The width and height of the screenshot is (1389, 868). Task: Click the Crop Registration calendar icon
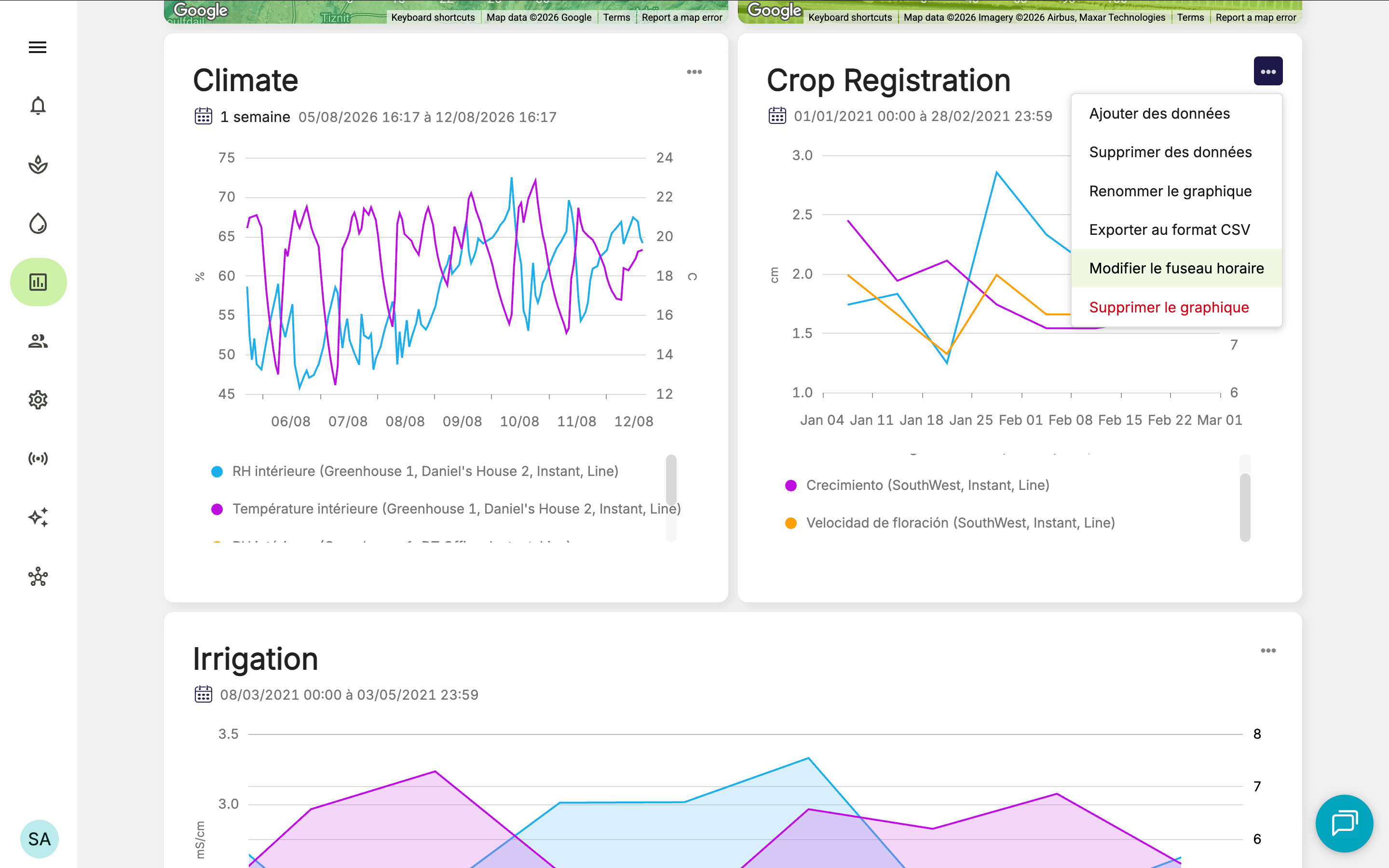pos(777,115)
